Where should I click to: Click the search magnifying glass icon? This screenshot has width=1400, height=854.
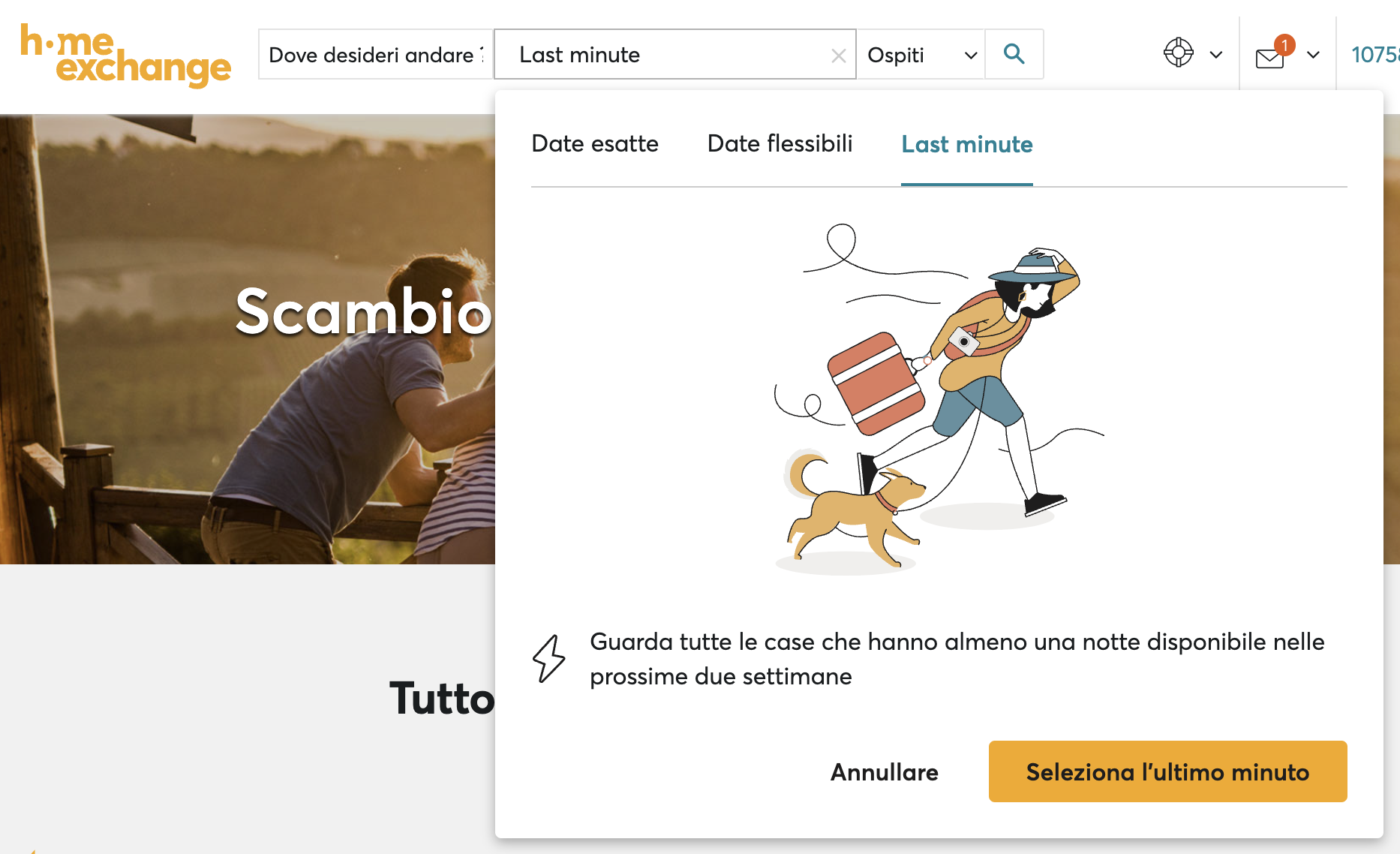tap(1014, 54)
